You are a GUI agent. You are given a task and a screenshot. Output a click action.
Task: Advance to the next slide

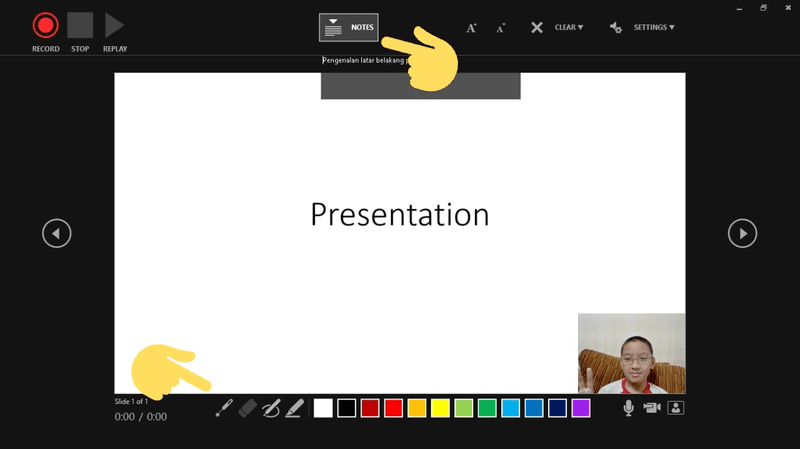click(742, 233)
